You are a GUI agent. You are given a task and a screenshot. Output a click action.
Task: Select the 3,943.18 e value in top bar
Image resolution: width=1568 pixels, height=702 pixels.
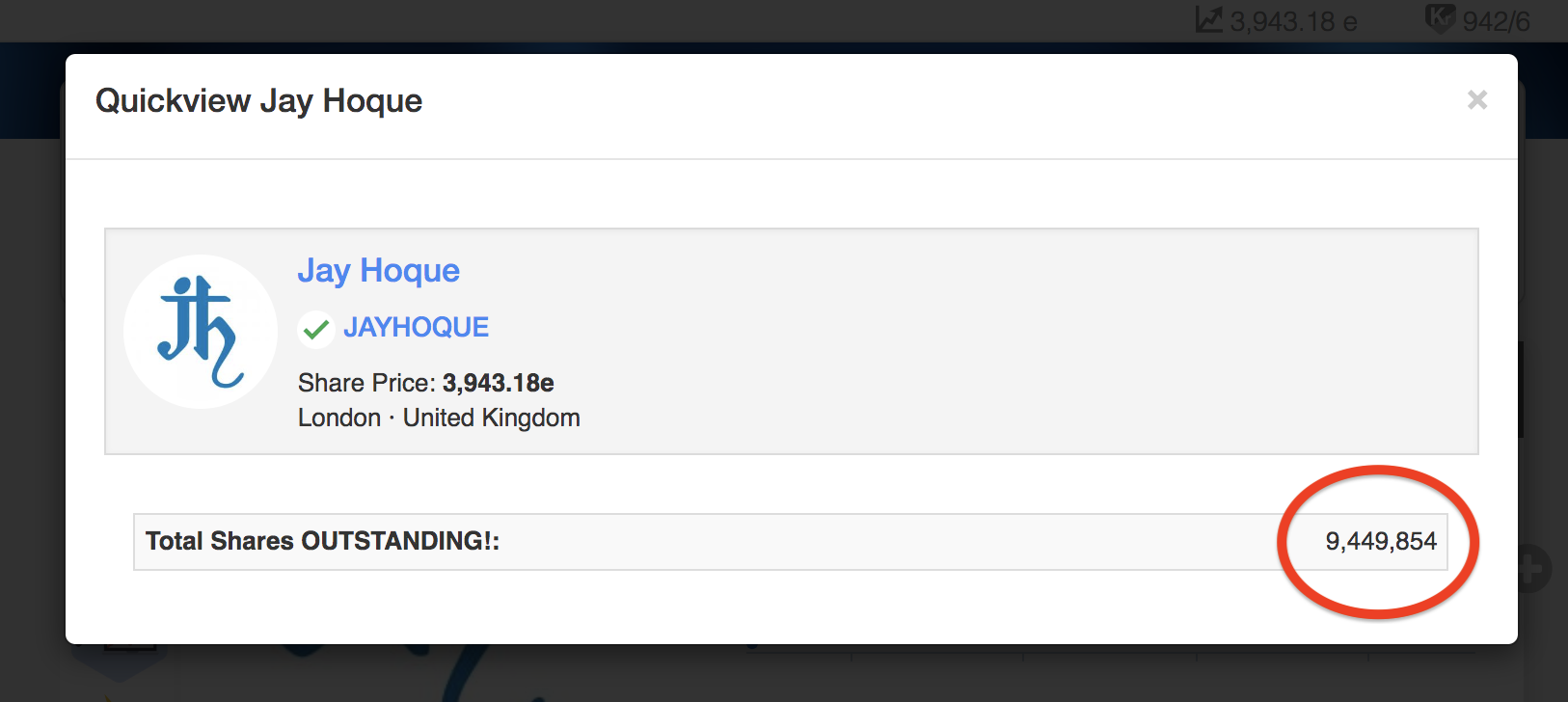1293,21
